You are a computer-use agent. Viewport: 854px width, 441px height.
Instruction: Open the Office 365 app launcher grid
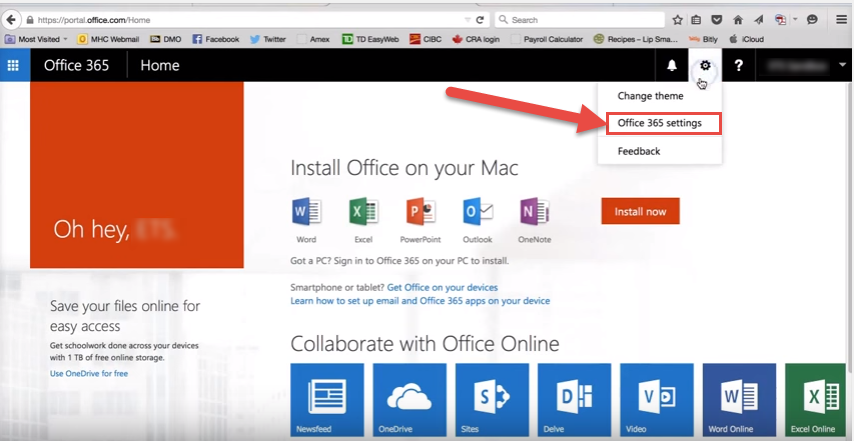point(13,65)
